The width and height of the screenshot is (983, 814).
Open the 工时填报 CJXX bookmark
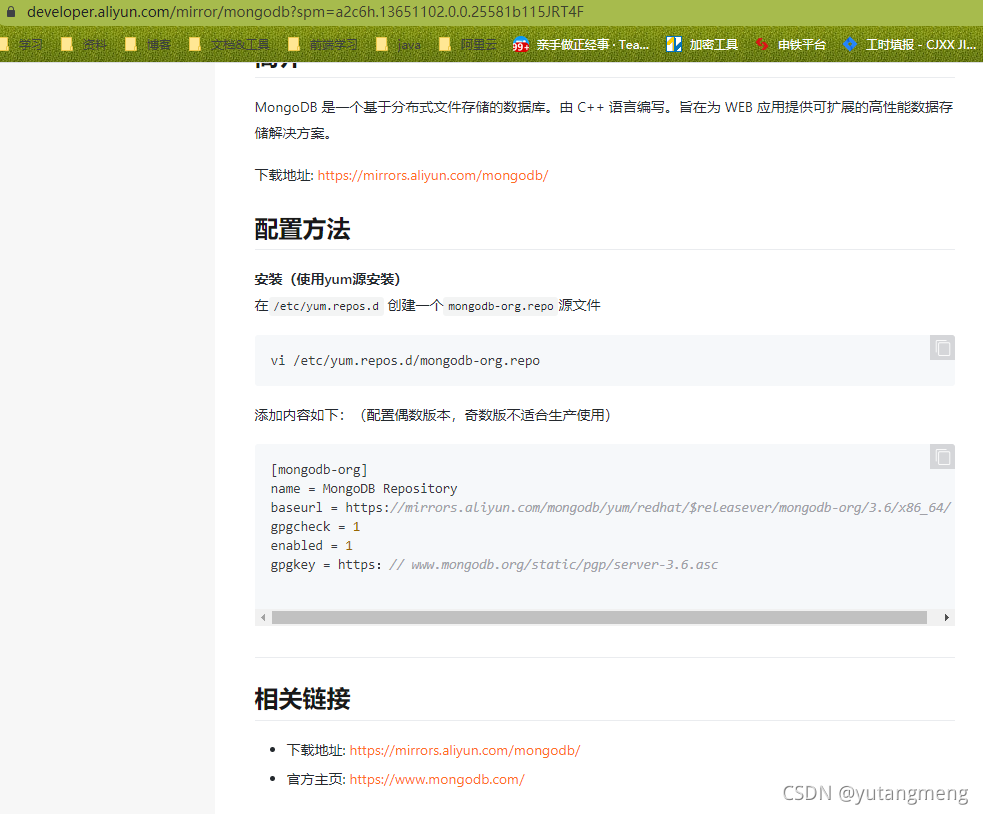click(x=909, y=45)
